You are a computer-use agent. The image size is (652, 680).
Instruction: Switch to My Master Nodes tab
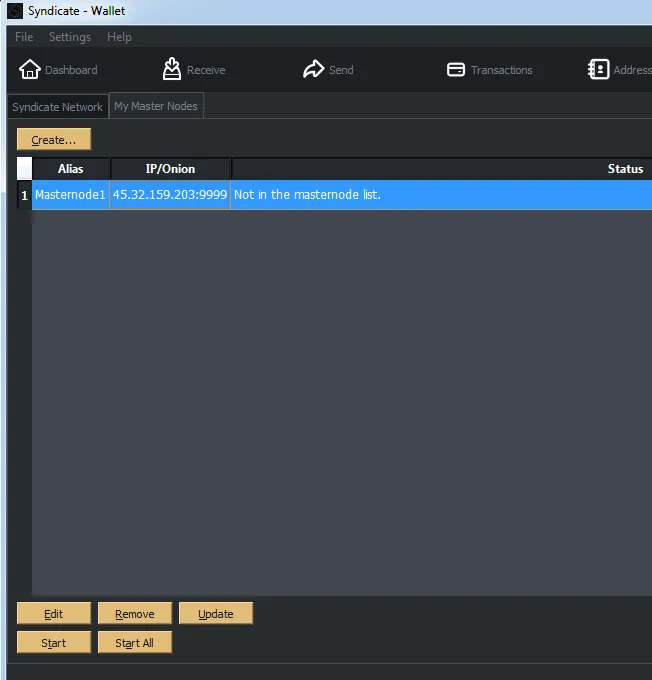[156, 105]
